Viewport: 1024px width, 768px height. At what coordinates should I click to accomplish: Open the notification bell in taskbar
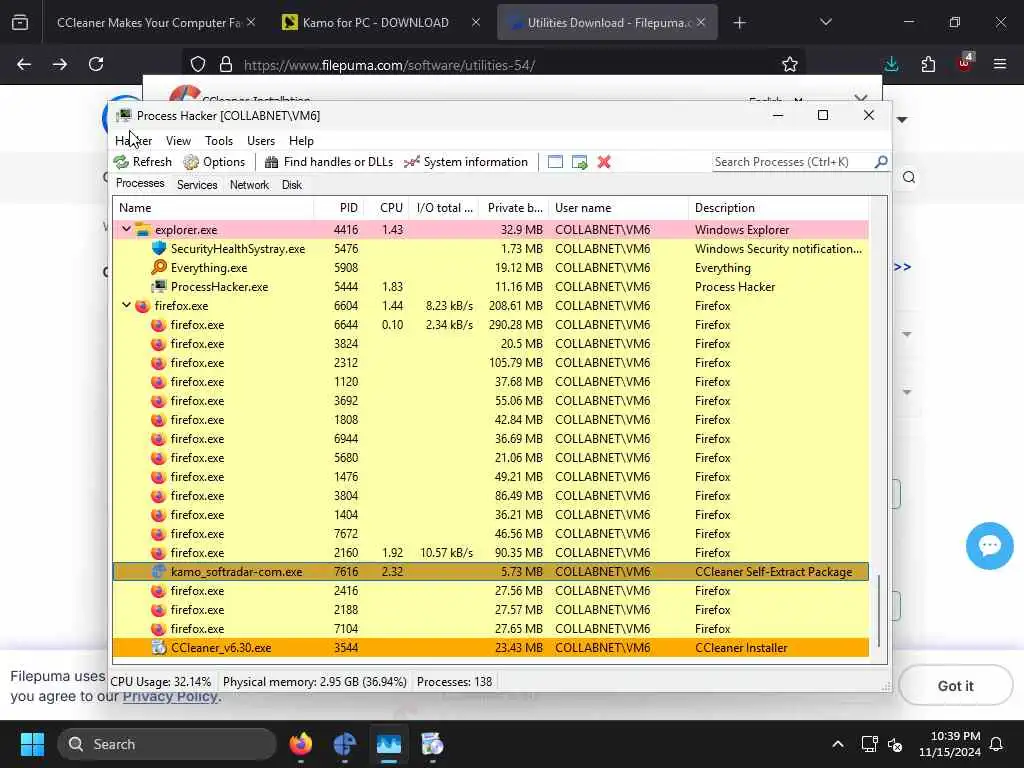coord(997,744)
